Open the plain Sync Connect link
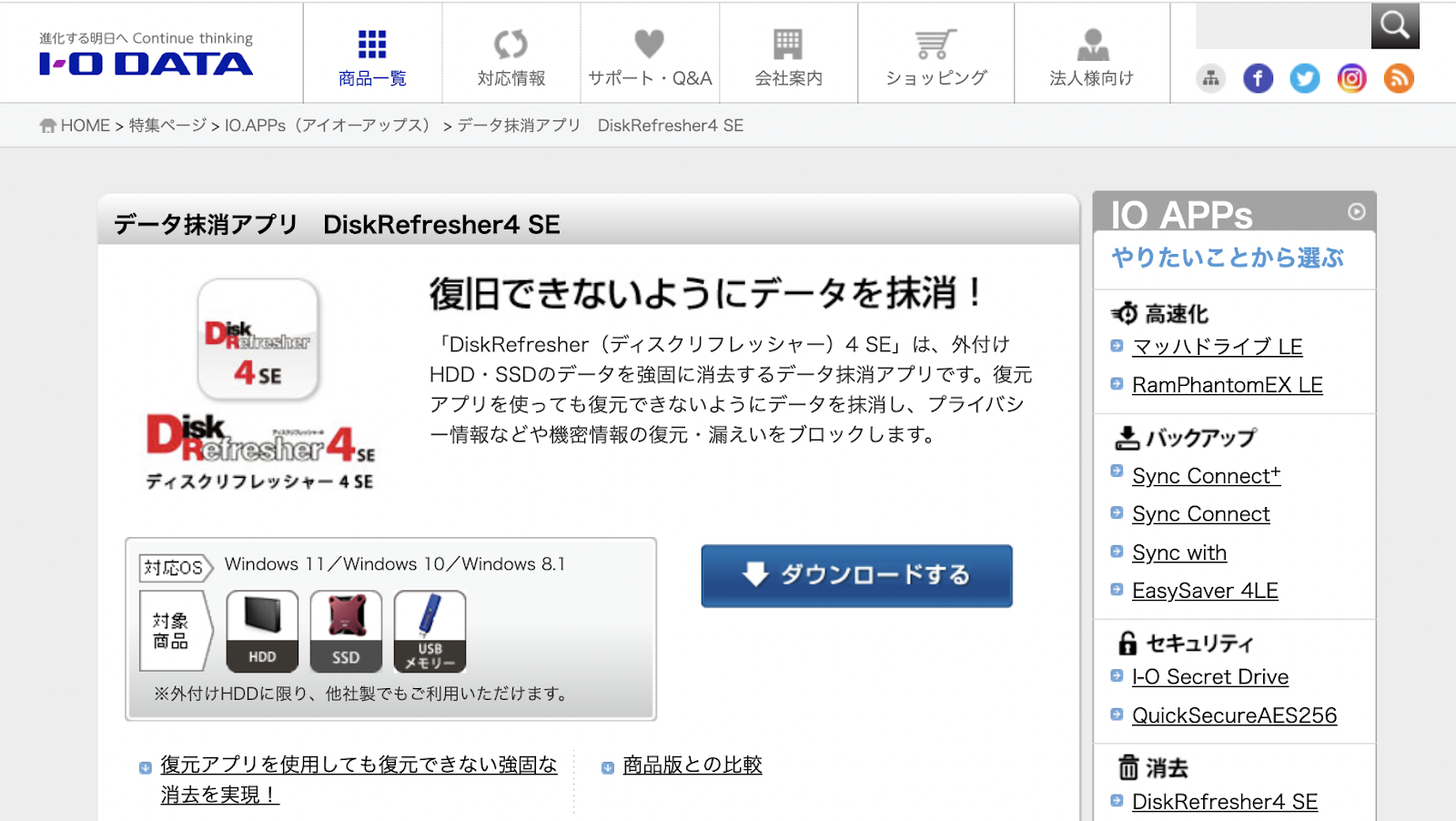1456x821 pixels. [1201, 514]
